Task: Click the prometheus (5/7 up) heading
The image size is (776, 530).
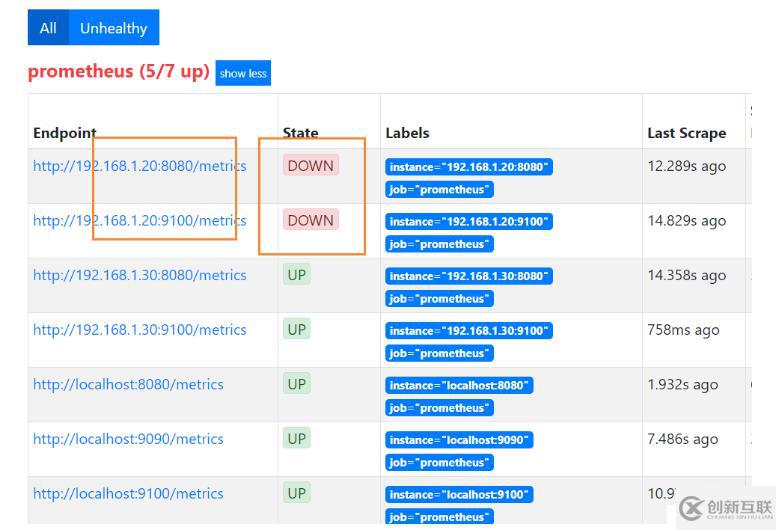Action: pos(119,71)
